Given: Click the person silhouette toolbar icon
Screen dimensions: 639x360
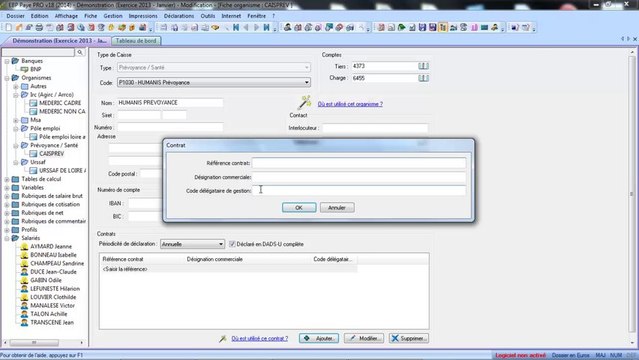Looking at the screenshot, I should (288, 28).
